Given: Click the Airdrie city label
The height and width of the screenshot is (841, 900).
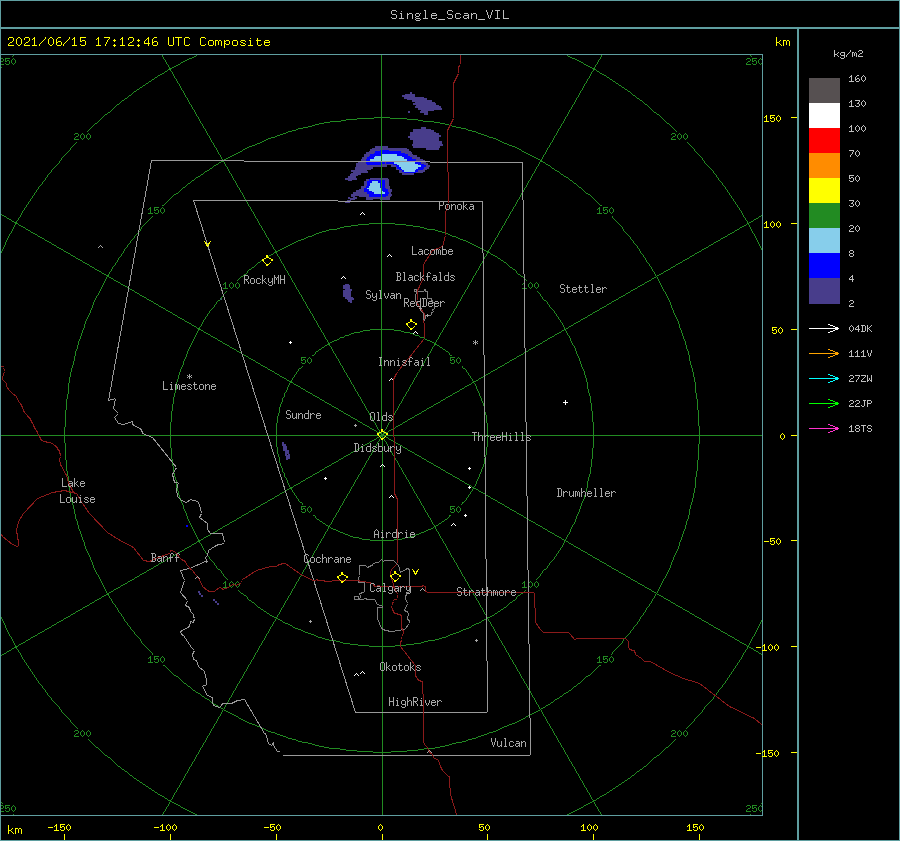Looking at the screenshot, I should point(394,534).
